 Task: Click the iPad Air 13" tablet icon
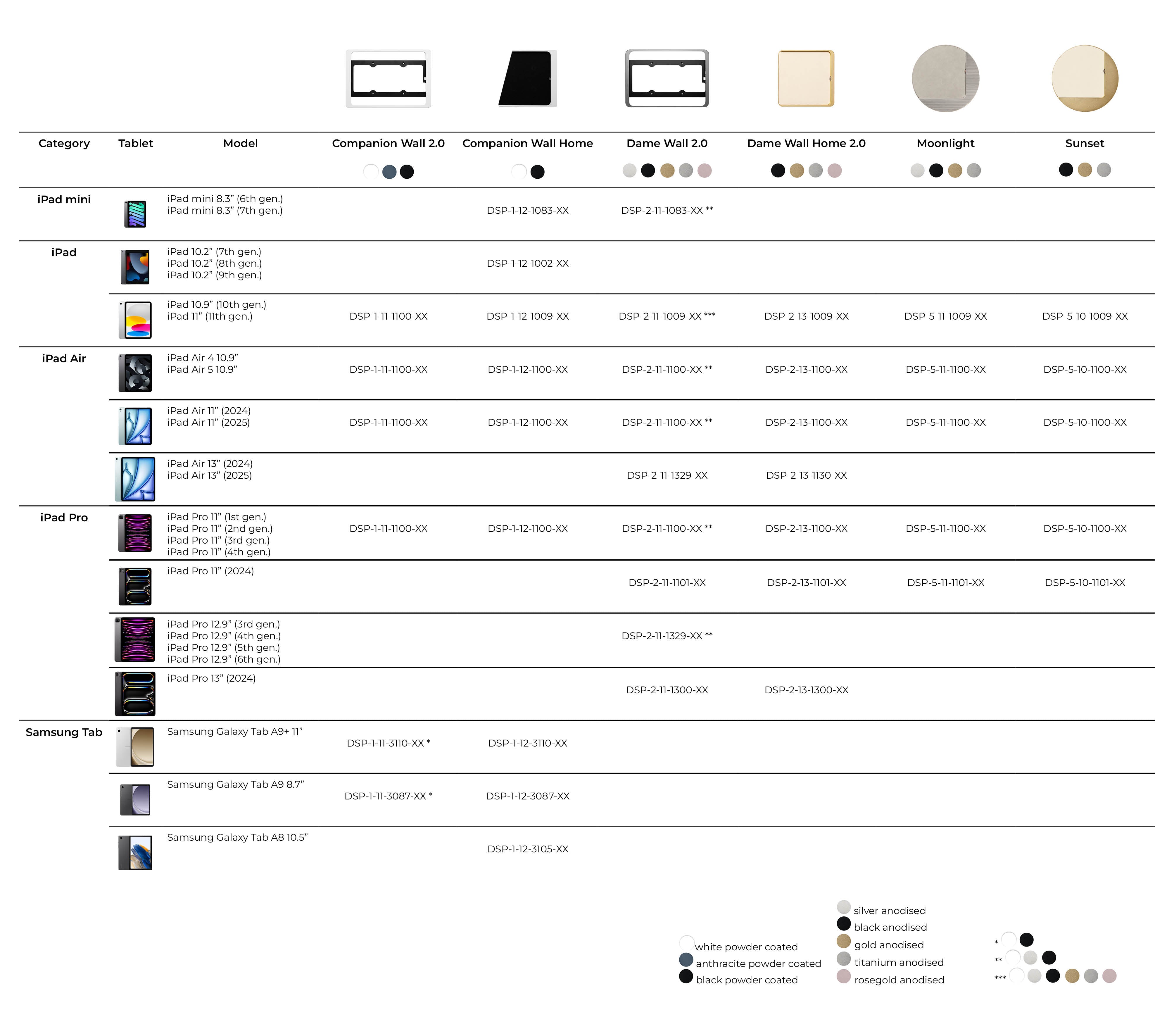[136, 479]
